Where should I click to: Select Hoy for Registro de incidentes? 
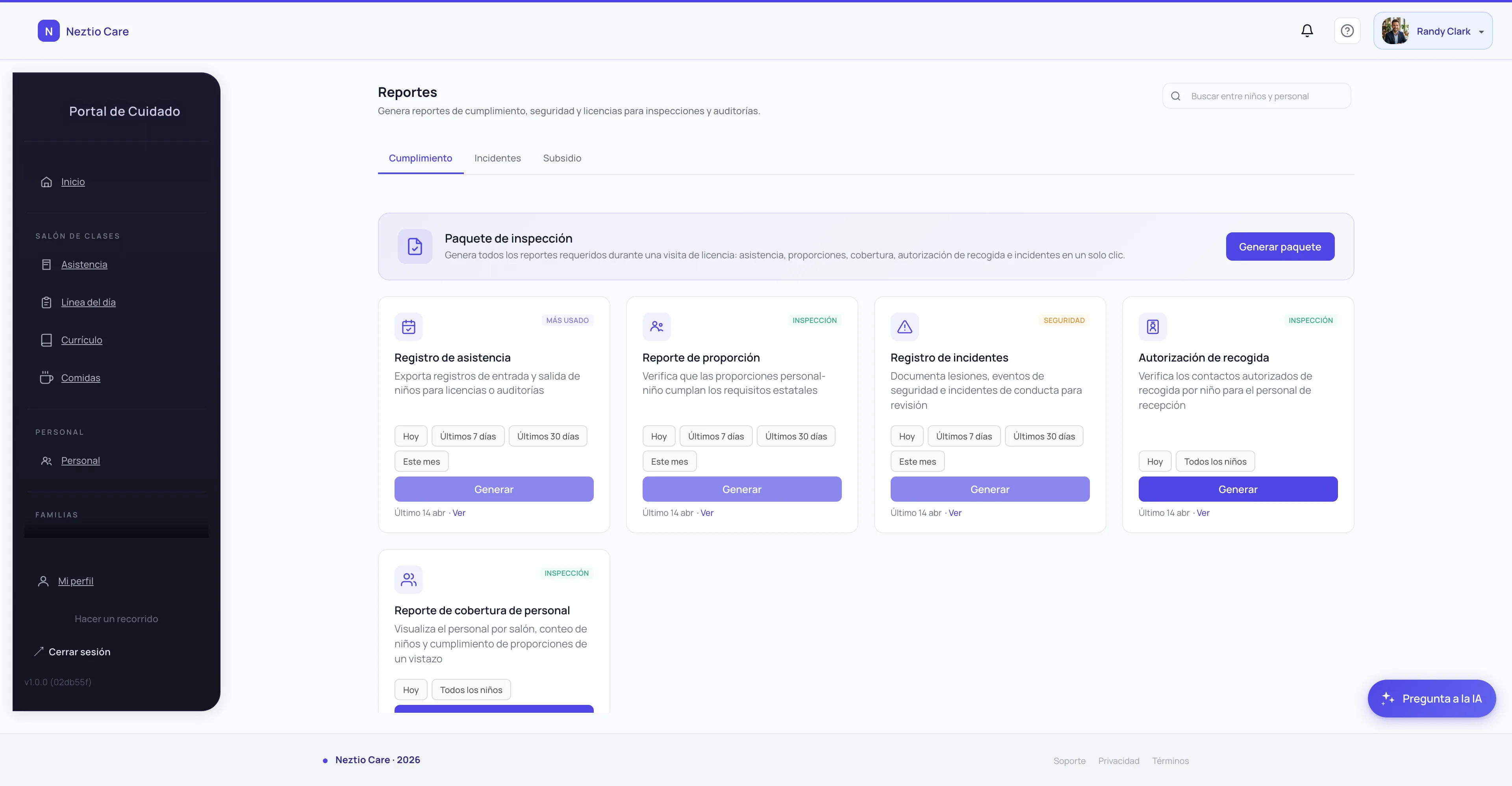907,436
